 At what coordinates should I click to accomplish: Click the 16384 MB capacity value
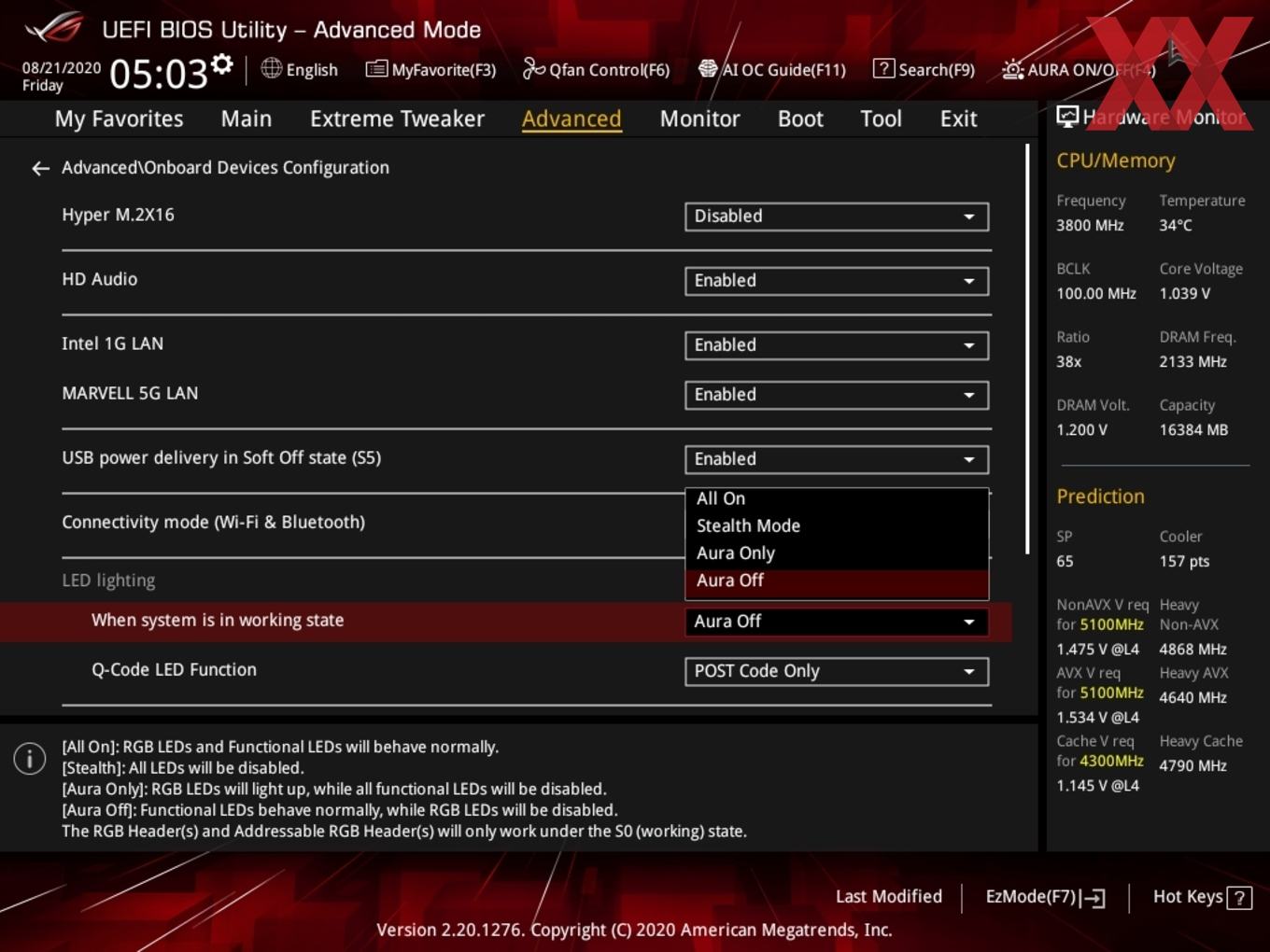[x=1193, y=429]
